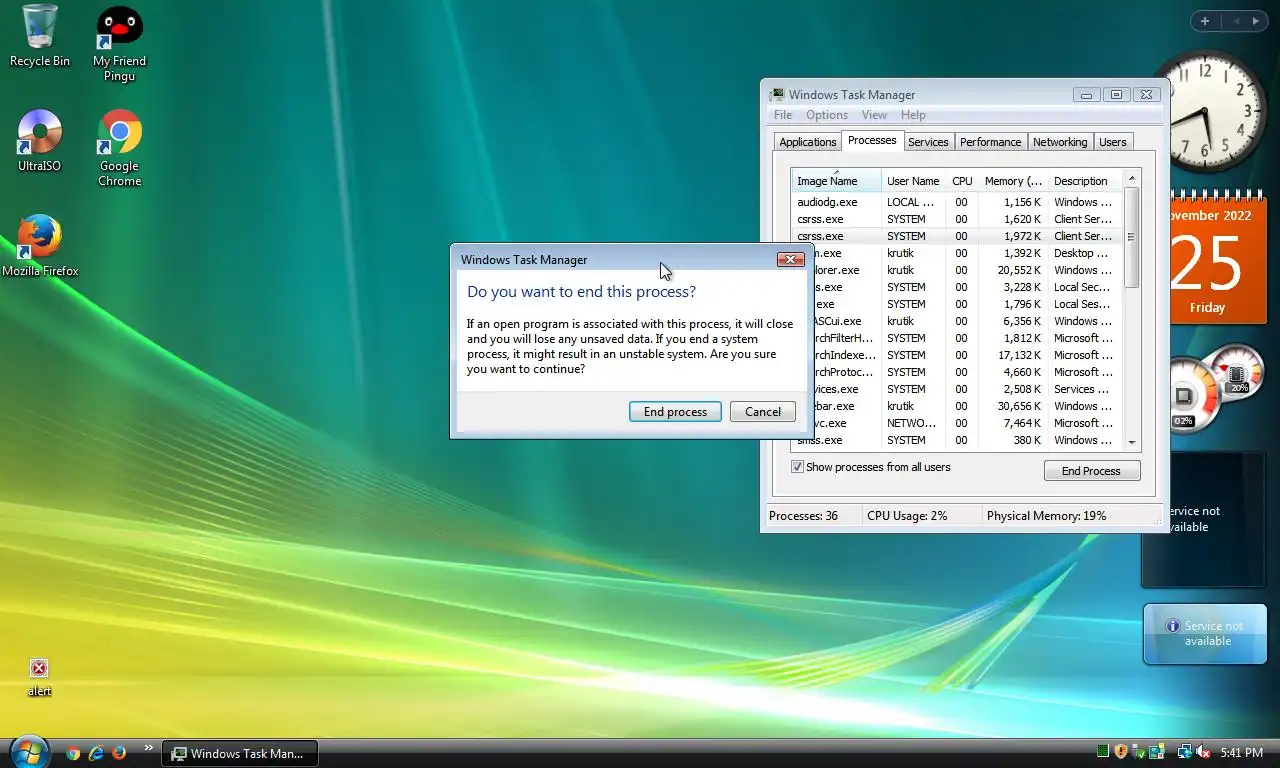
Task: Click the Service not available info gadget
Action: pos(1205,634)
